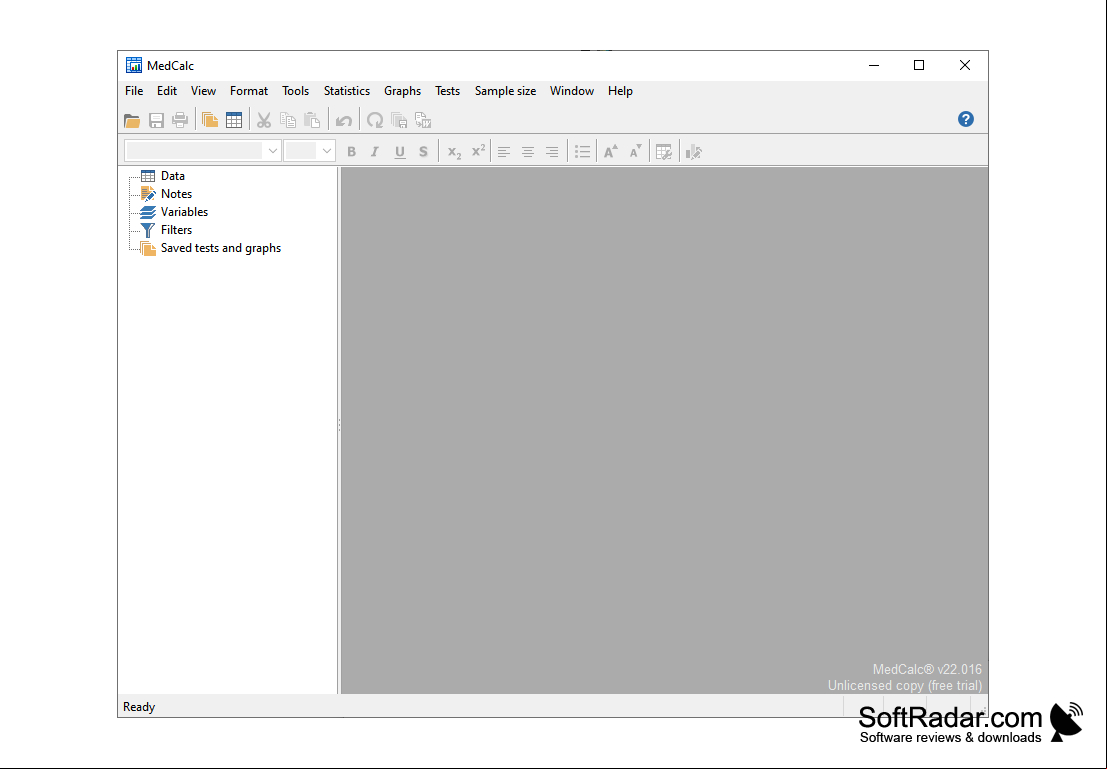Select Filters in the contents tree
The width and height of the screenshot is (1107, 769).
[x=176, y=230]
